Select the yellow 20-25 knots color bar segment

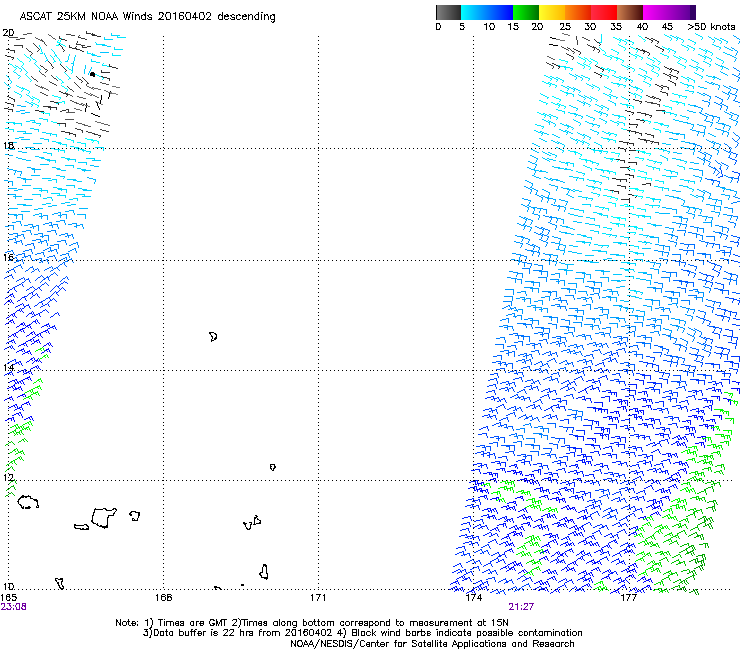pyautogui.click(x=552, y=12)
